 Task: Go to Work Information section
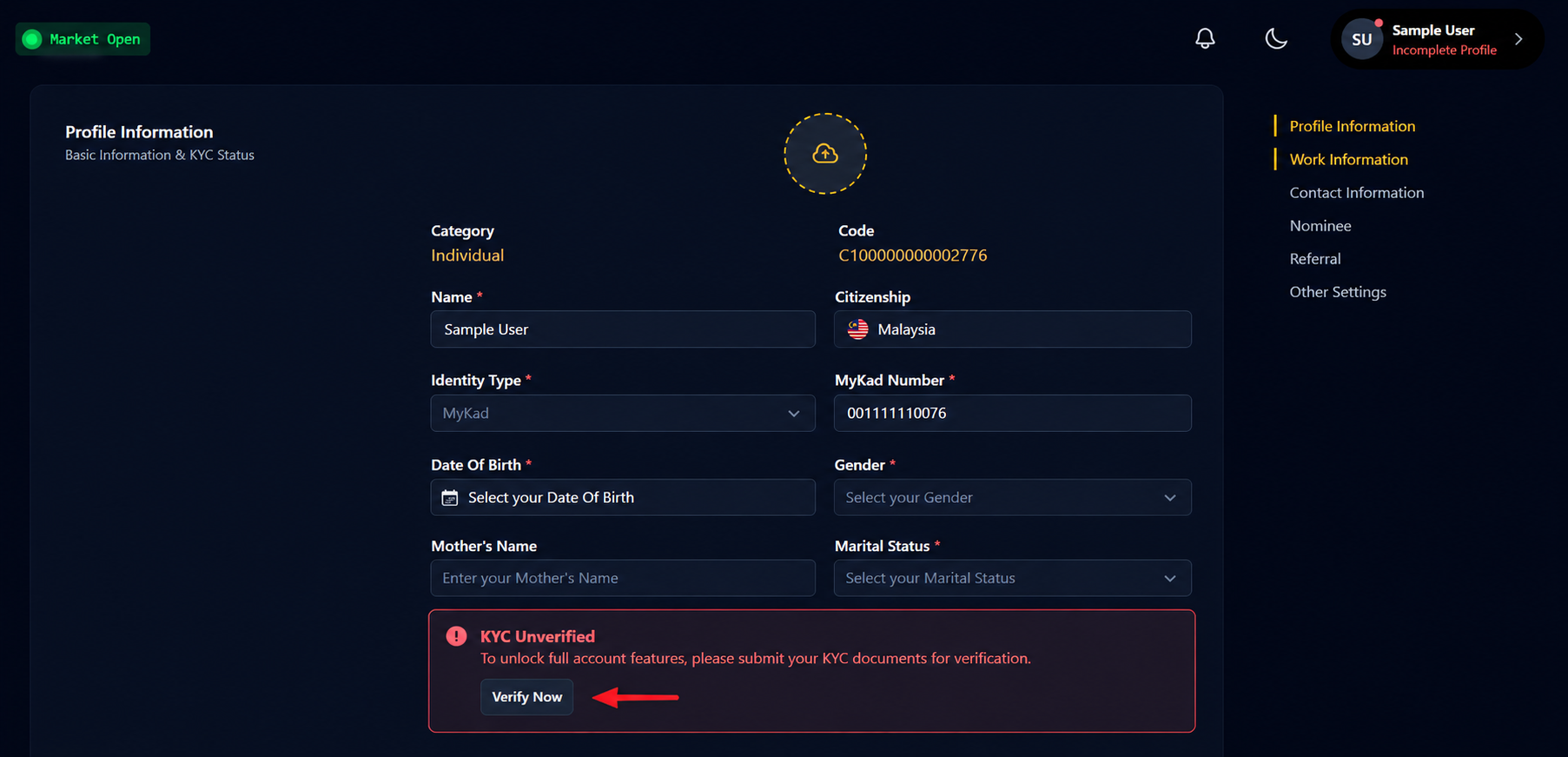click(x=1348, y=159)
